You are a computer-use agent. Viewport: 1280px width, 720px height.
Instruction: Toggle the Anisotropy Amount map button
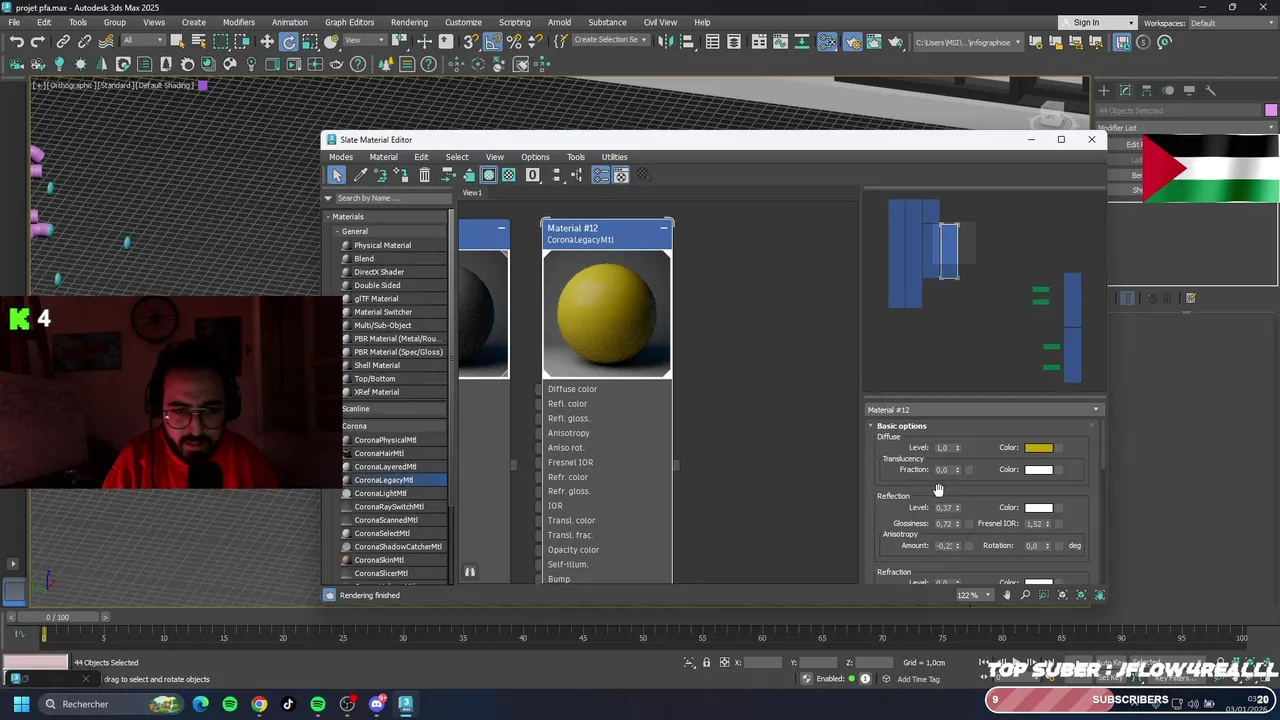[968, 546]
